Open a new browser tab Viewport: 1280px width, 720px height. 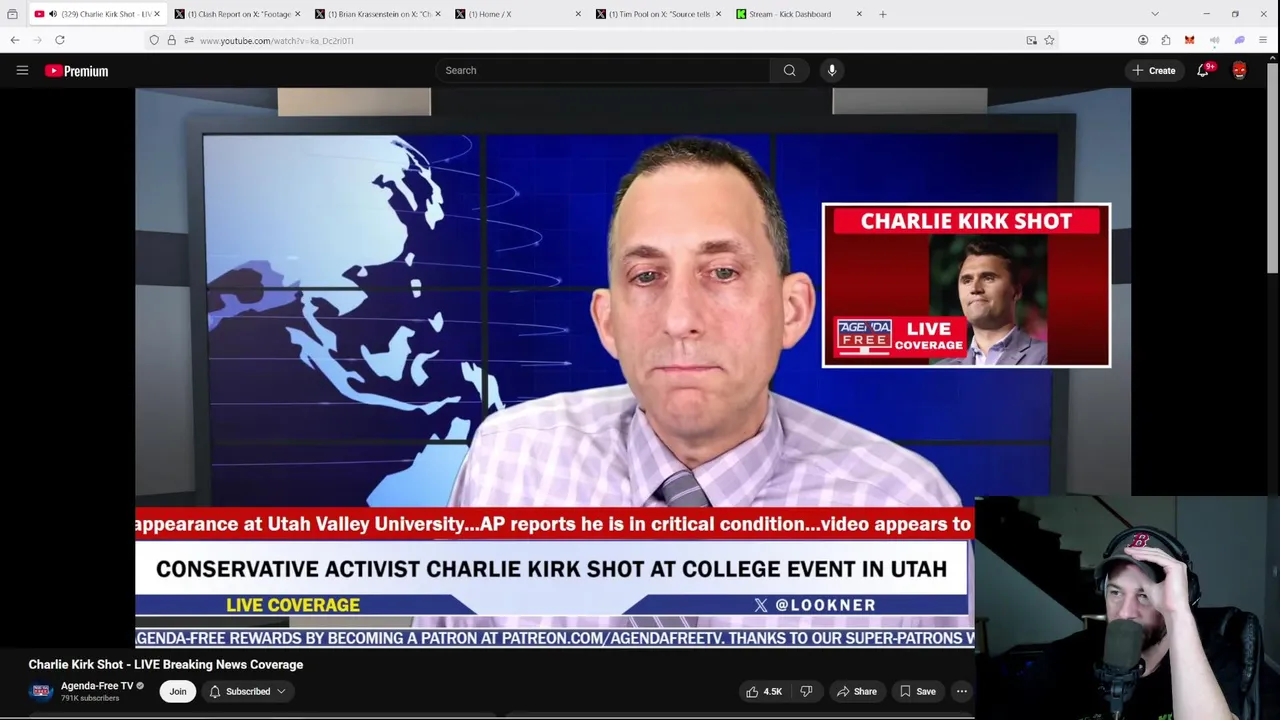click(883, 14)
